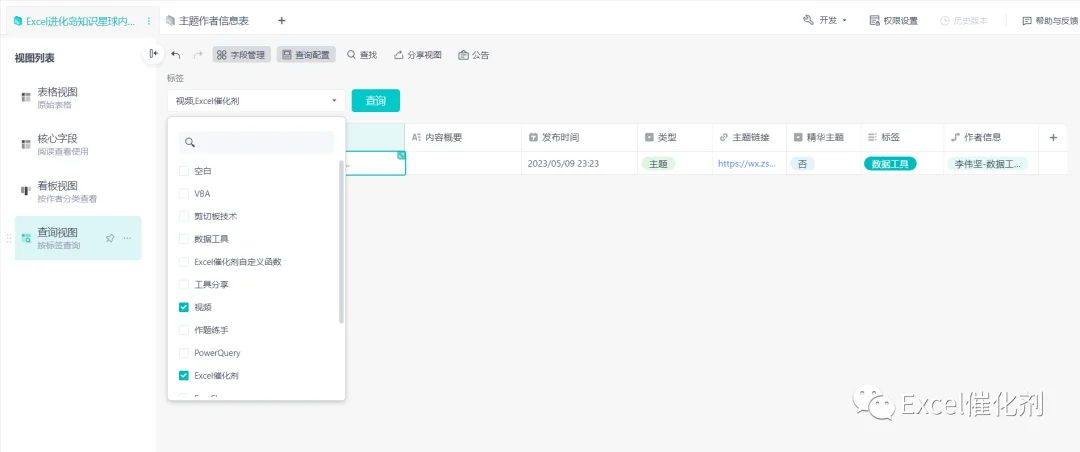Add a new column with plus icon
This screenshot has width=1080, height=452.
click(x=1052, y=138)
